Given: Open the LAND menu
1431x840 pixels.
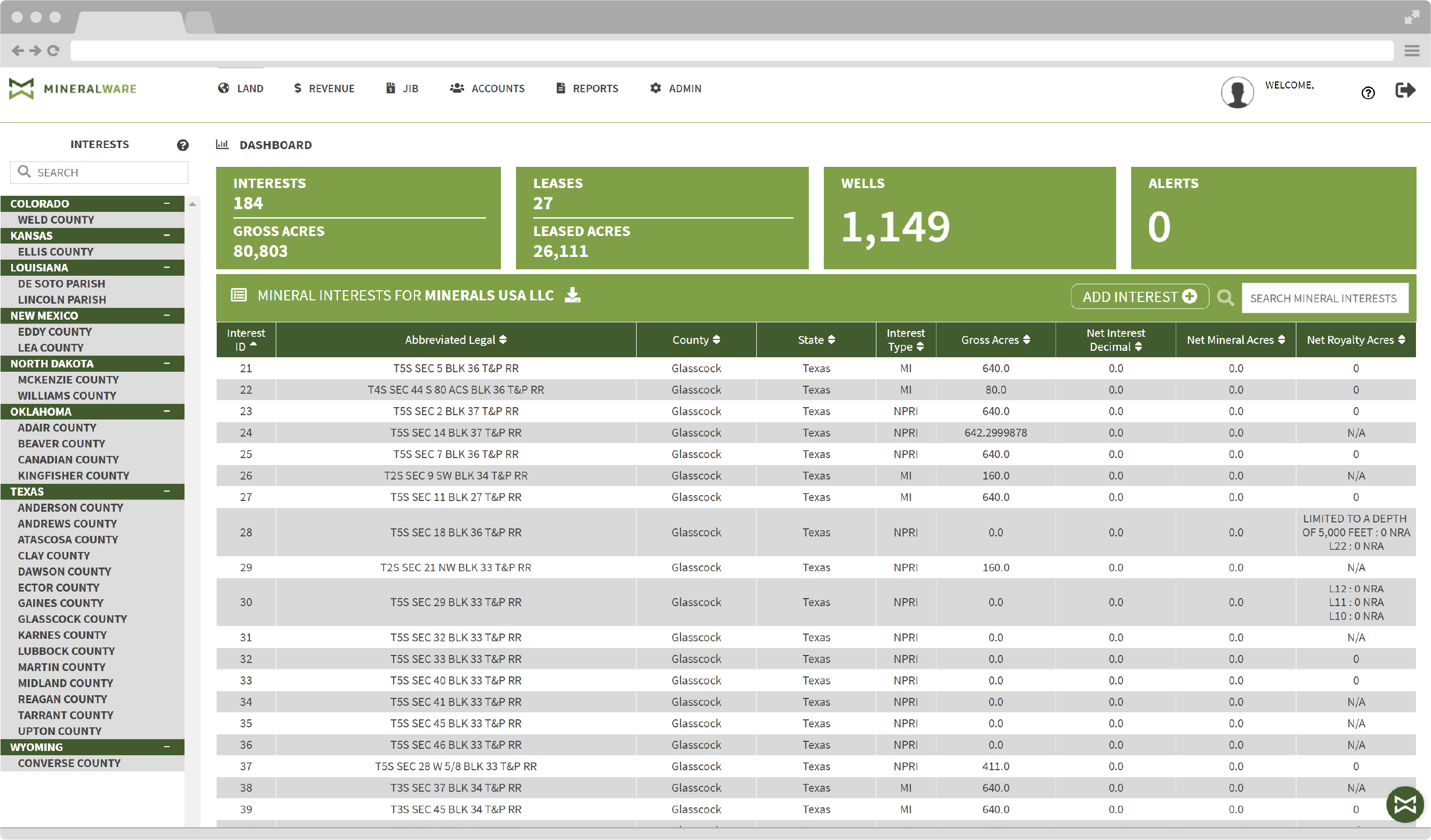Looking at the screenshot, I should pos(241,88).
